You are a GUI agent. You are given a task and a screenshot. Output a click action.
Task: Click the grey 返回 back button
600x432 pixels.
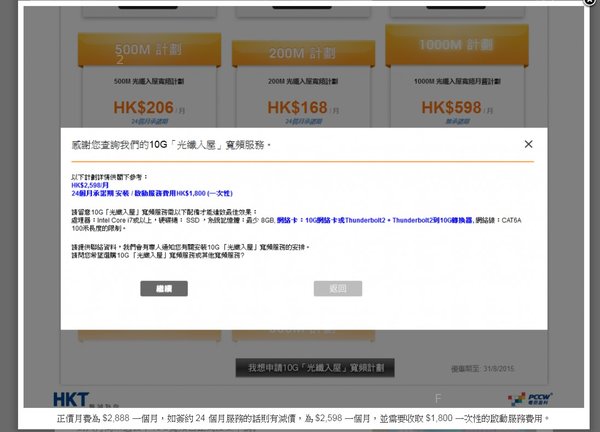pyautogui.click(x=338, y=289)
